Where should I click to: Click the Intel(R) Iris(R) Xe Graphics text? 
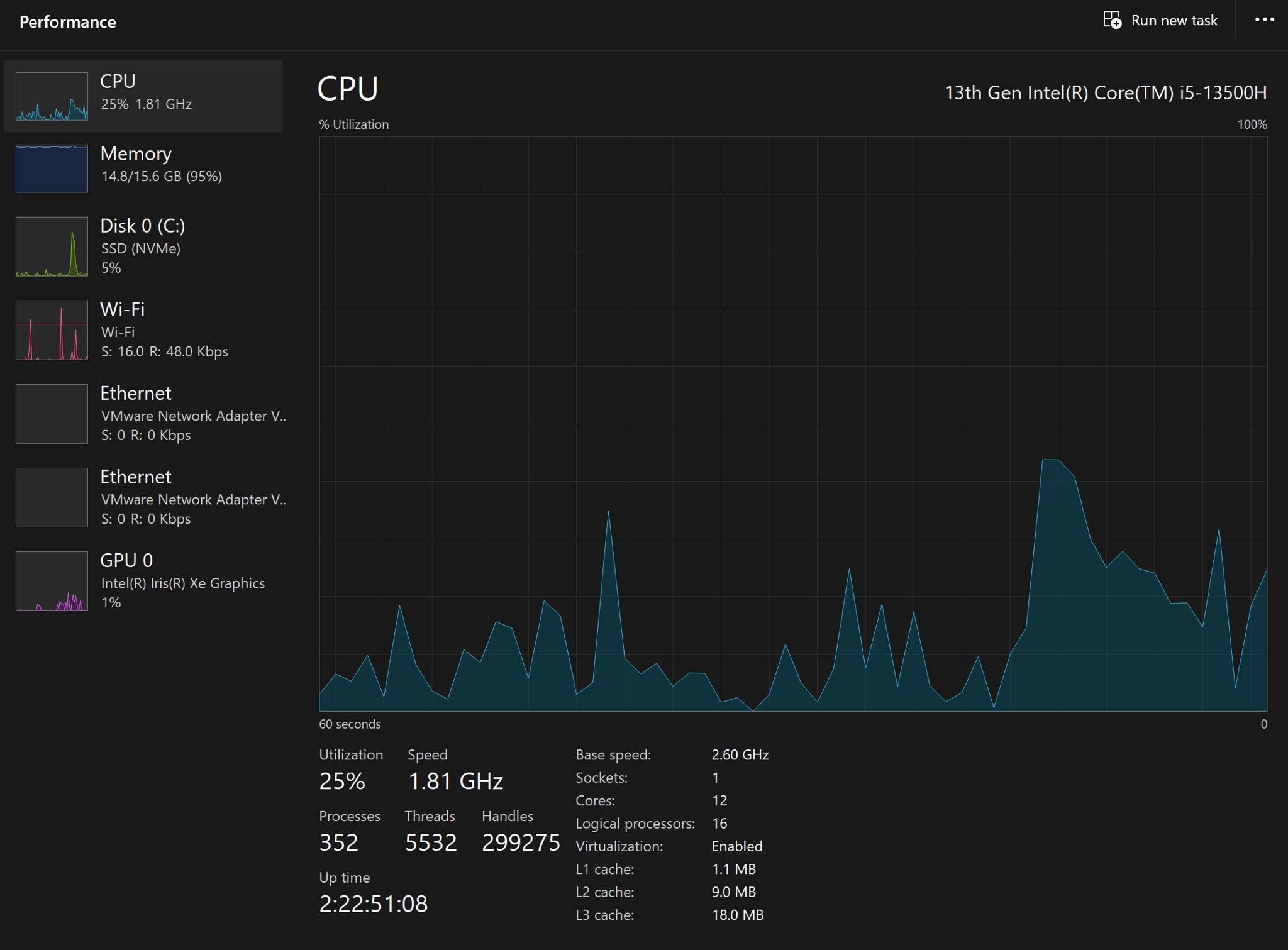[x=183, y=583]
